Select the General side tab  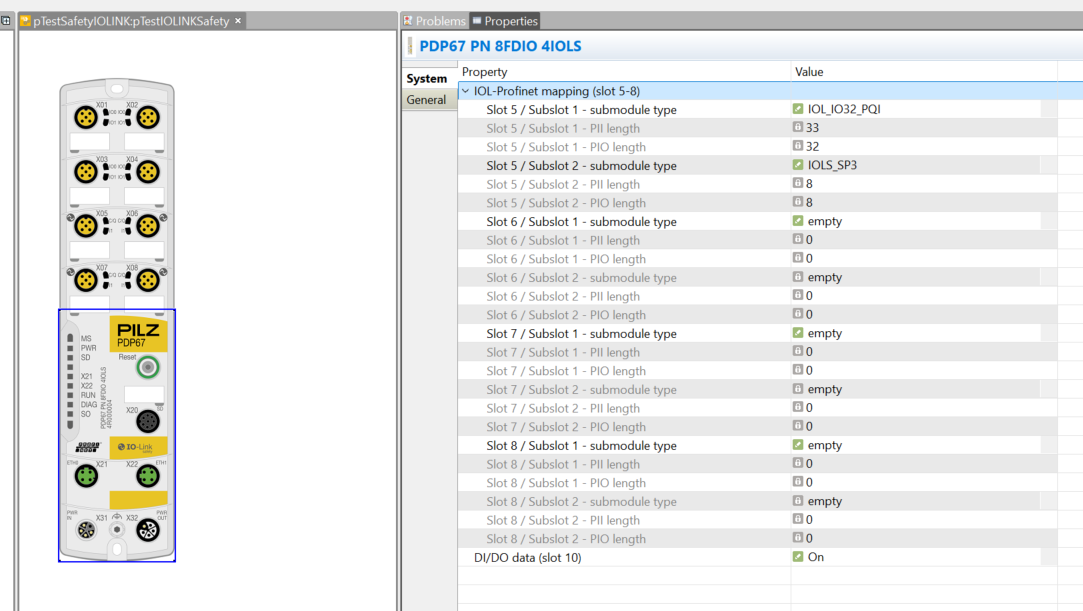(427, 100)
